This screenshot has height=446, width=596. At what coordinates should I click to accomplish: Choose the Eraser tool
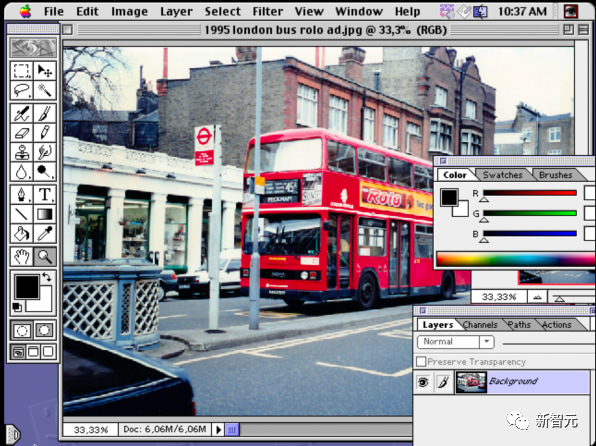[x=22, y=132]
